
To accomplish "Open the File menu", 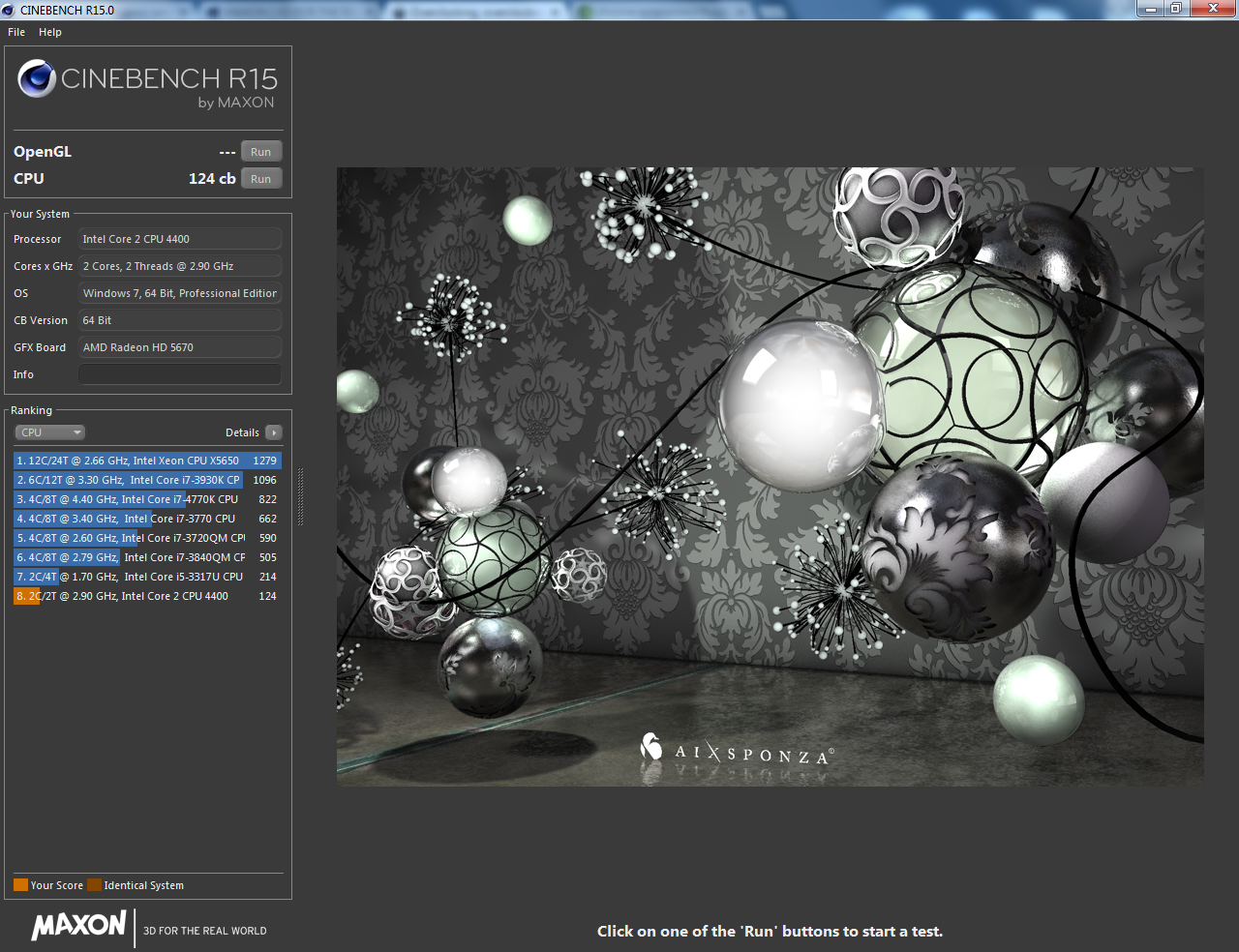I will (16, 32).
